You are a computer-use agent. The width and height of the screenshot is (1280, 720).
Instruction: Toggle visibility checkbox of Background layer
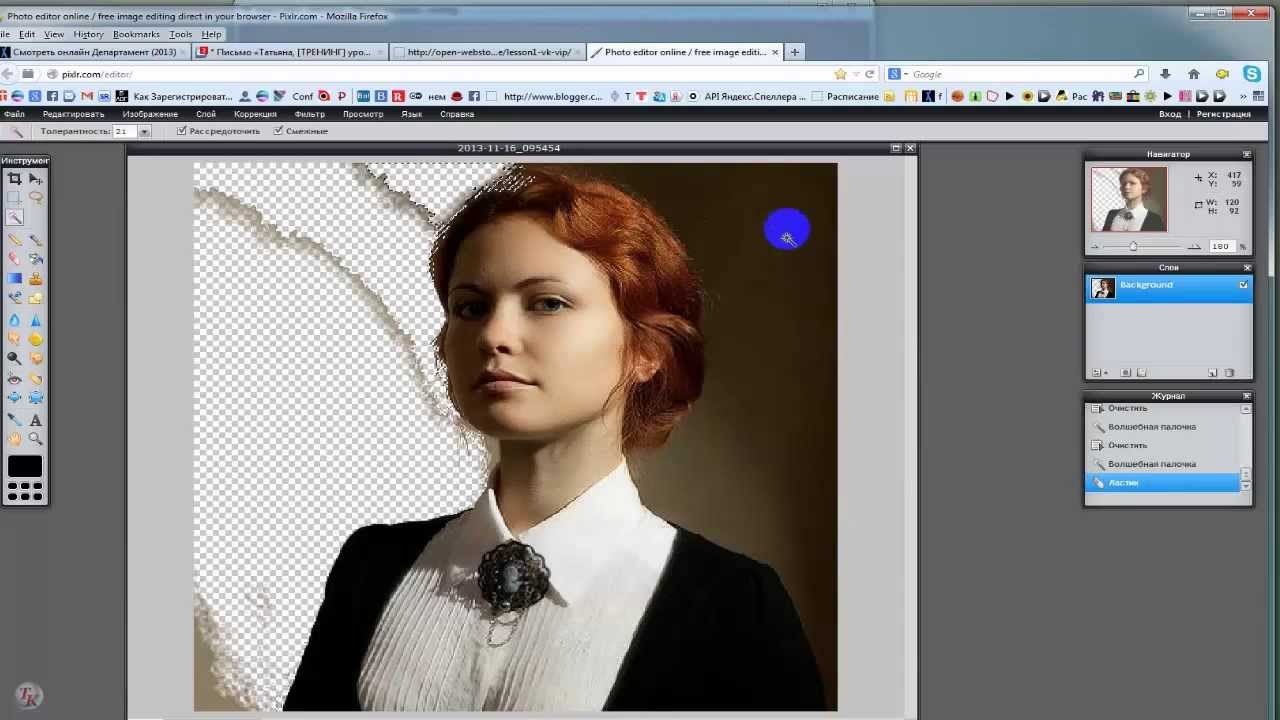1244,285
